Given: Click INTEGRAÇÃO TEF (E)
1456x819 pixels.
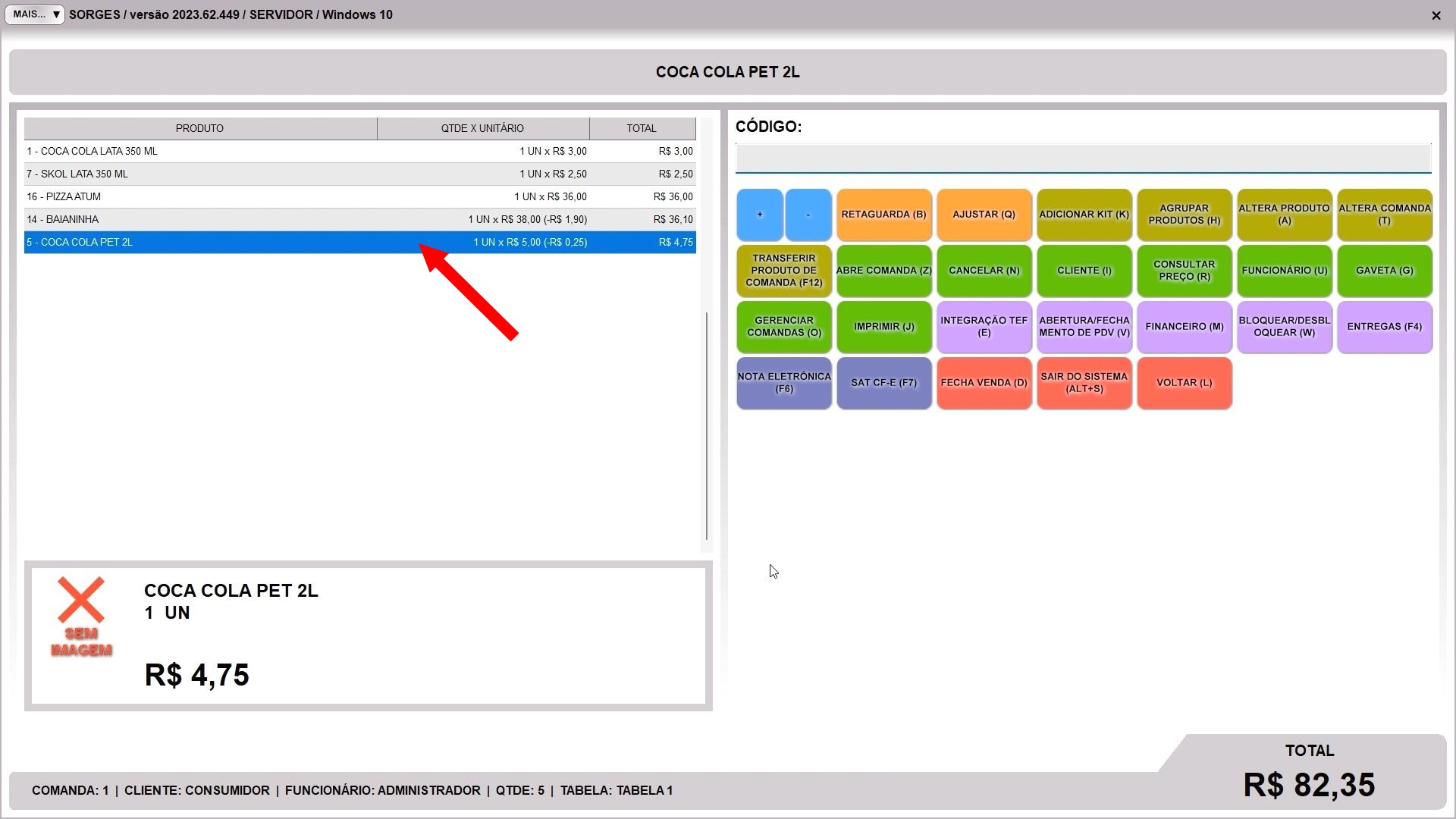Looking at the screenshot, I should (x=984, y=327).
